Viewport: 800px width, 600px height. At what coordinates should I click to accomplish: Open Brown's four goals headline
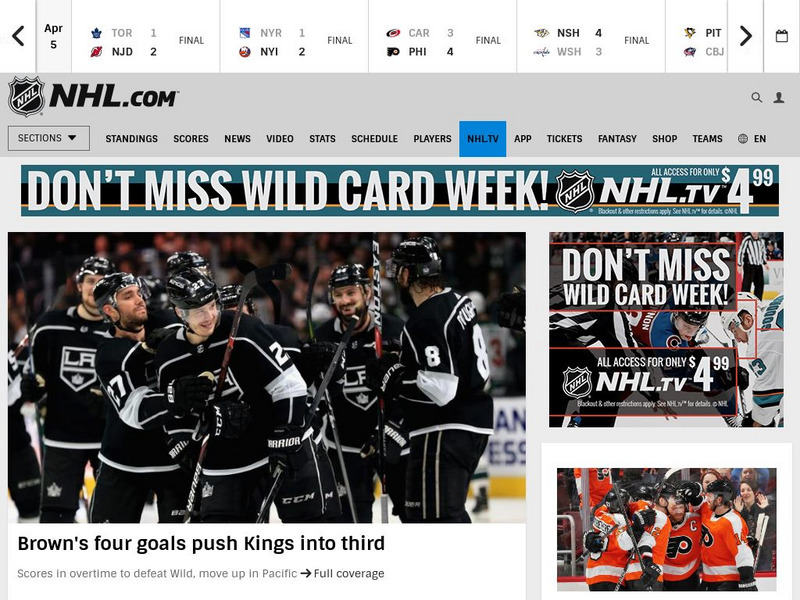coord(201,543)
